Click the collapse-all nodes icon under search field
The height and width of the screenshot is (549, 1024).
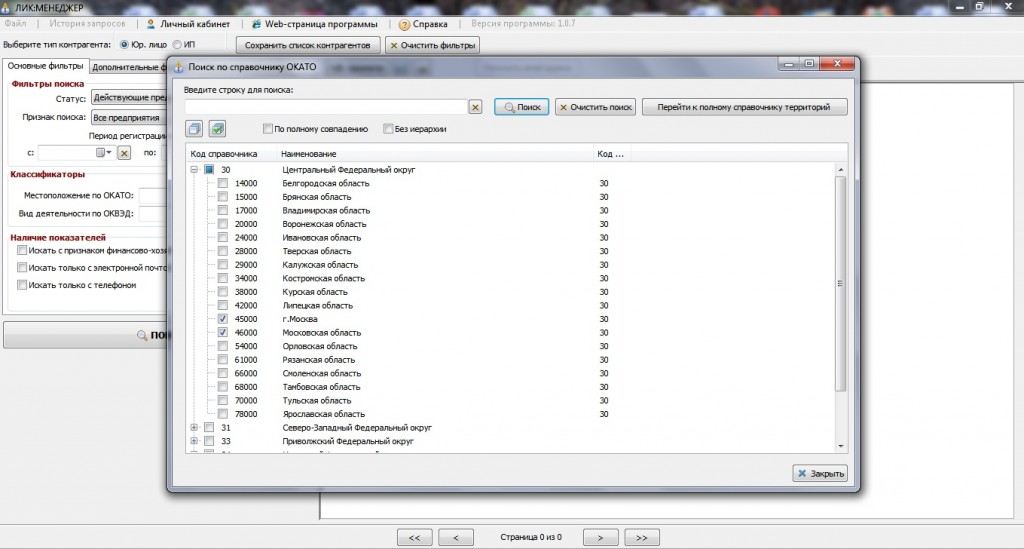[x=195, y=129]
